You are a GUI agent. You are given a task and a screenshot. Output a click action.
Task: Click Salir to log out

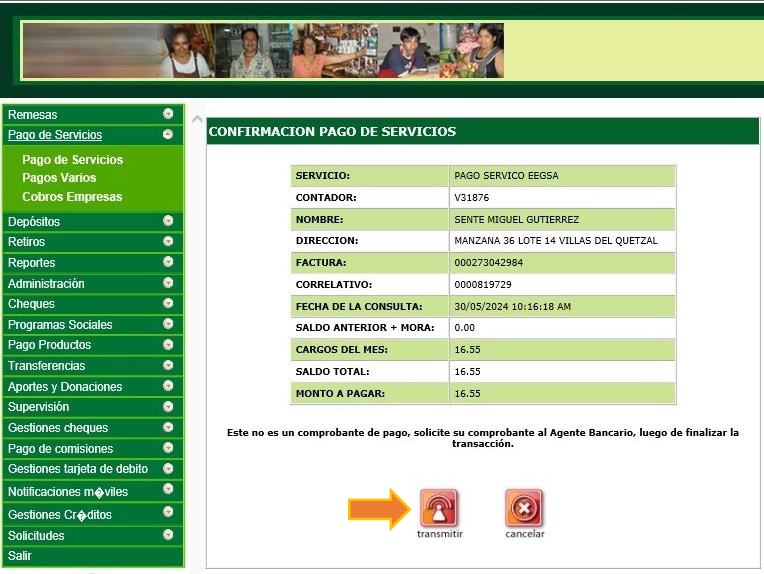tap(20, 556)
